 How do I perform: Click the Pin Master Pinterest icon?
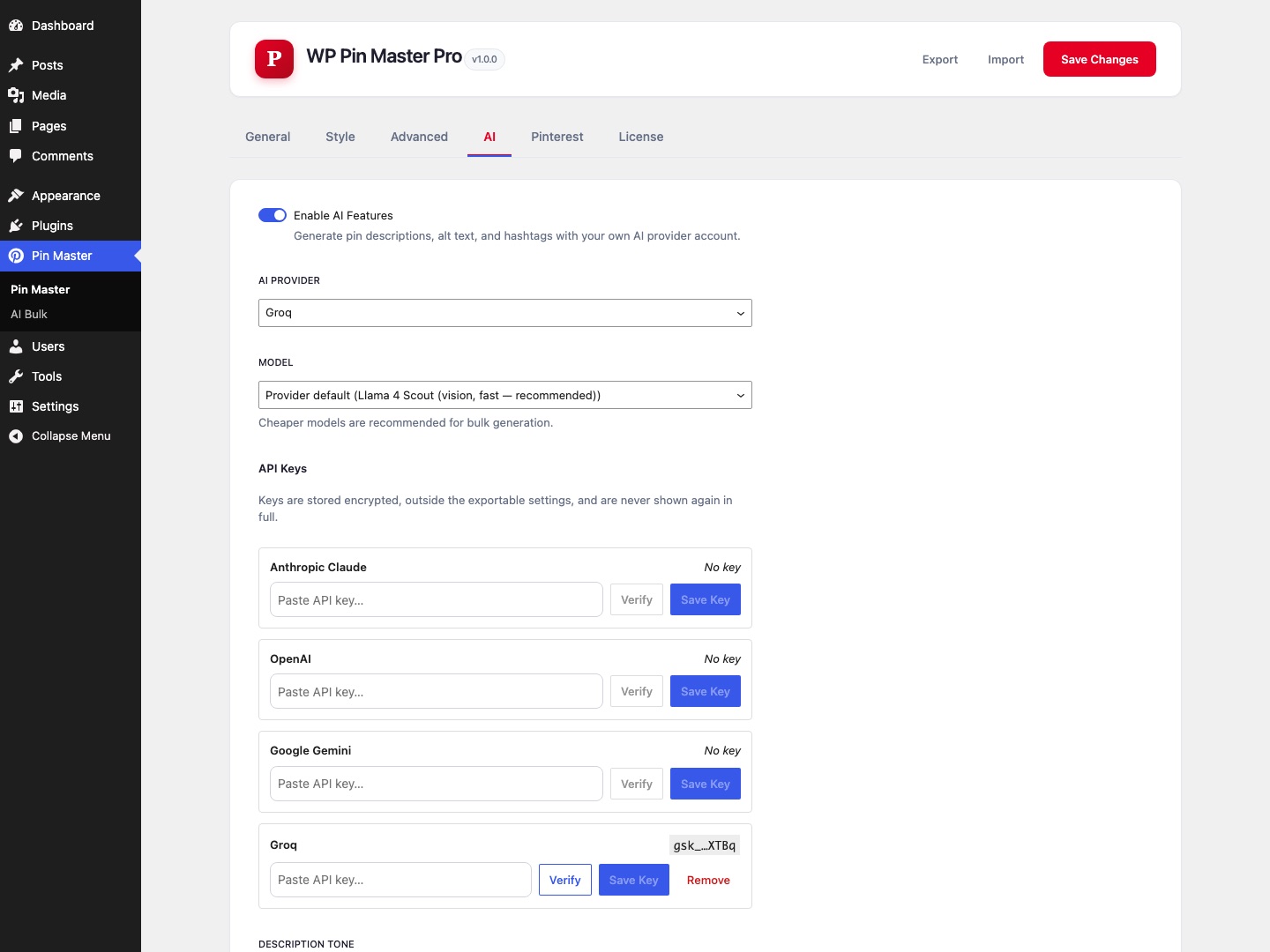tap(16, 256)
